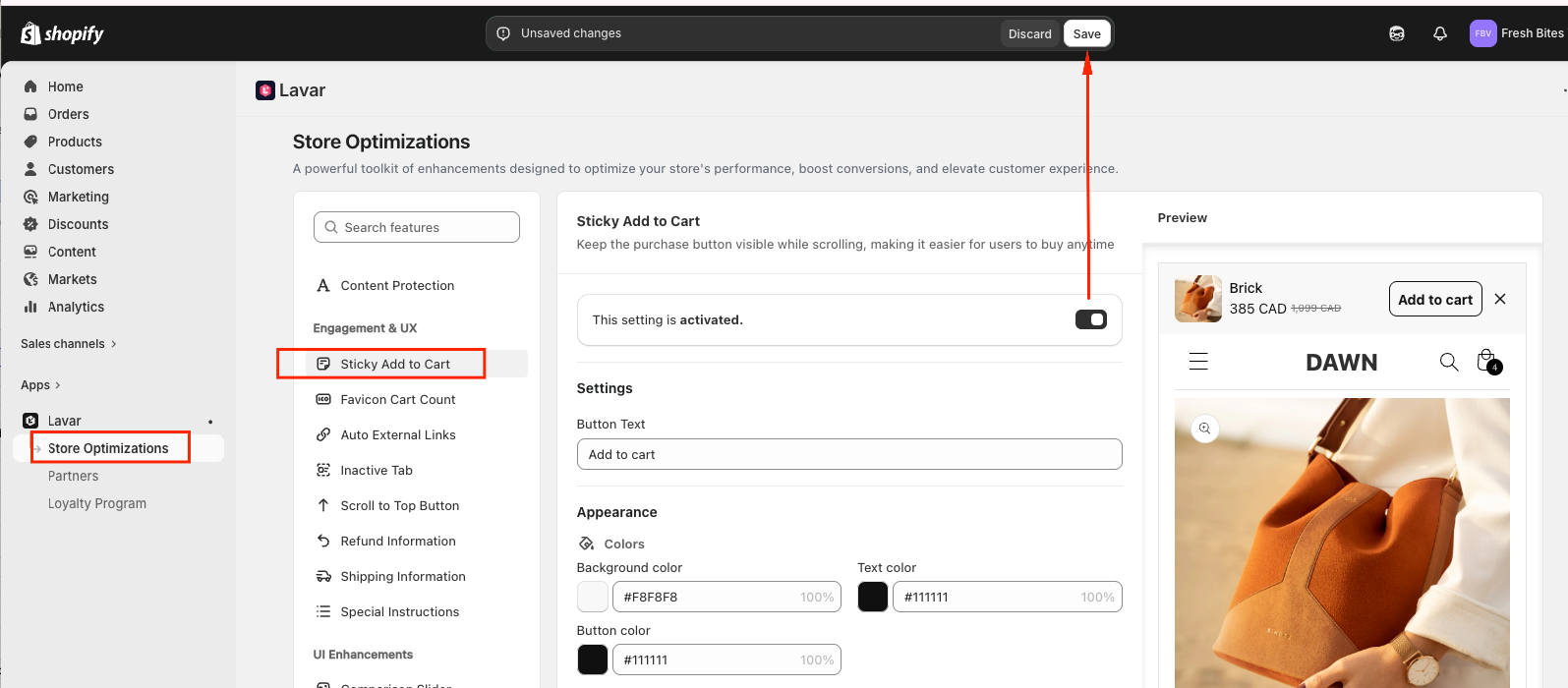Select Refund Information feature
Image resolution: width=1568 pixels, height=688 pixels.
click(398, 541)
